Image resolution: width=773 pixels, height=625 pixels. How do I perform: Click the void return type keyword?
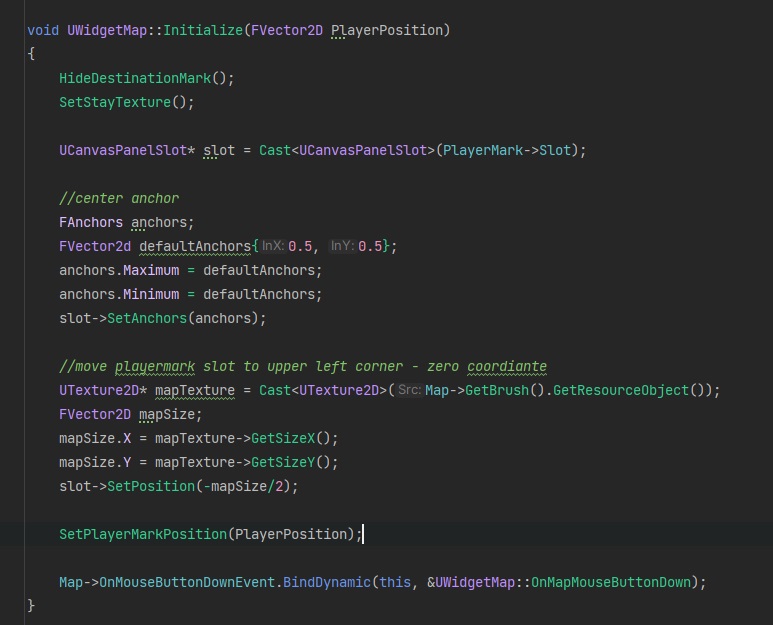point(43,31)
